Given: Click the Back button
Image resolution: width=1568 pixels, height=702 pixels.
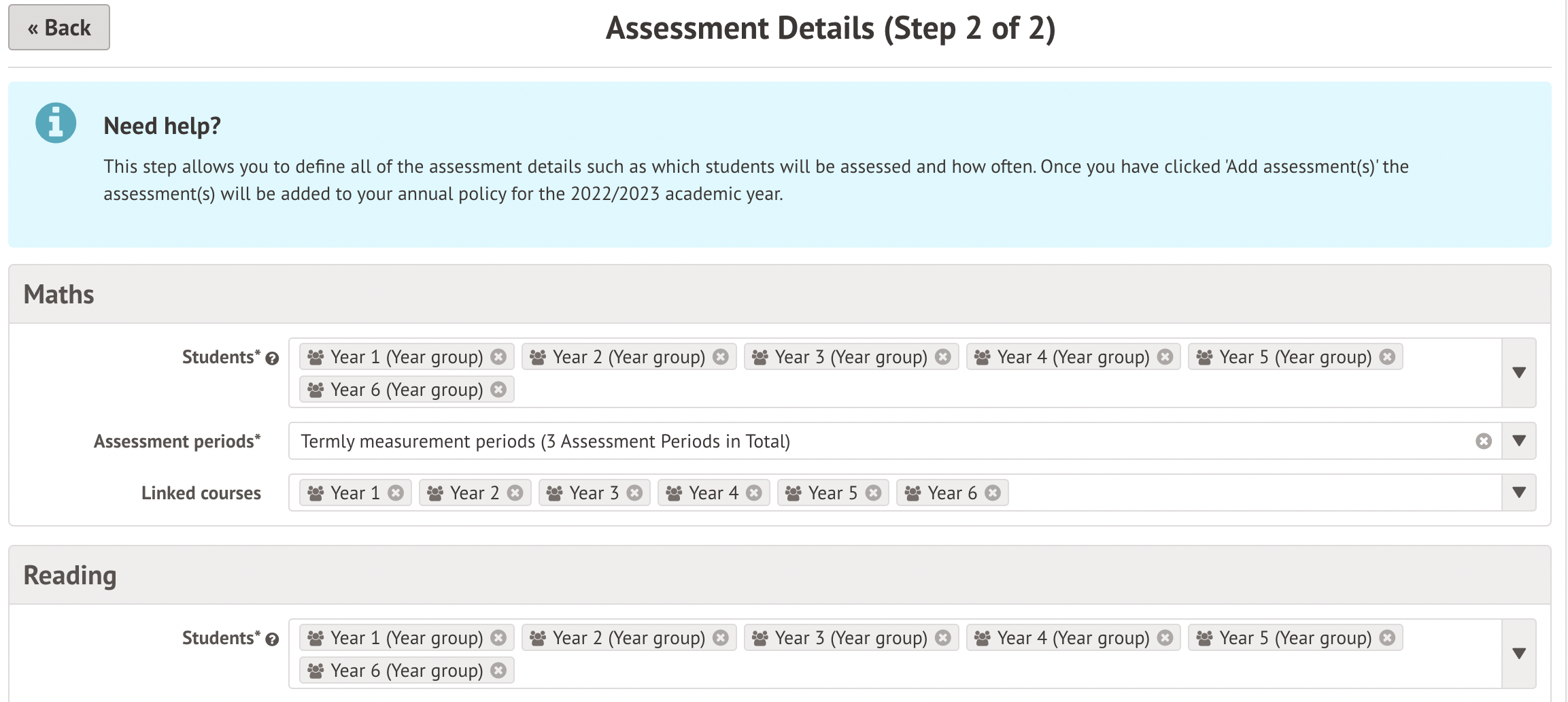Looking at the screenshot, I should 59,28.
